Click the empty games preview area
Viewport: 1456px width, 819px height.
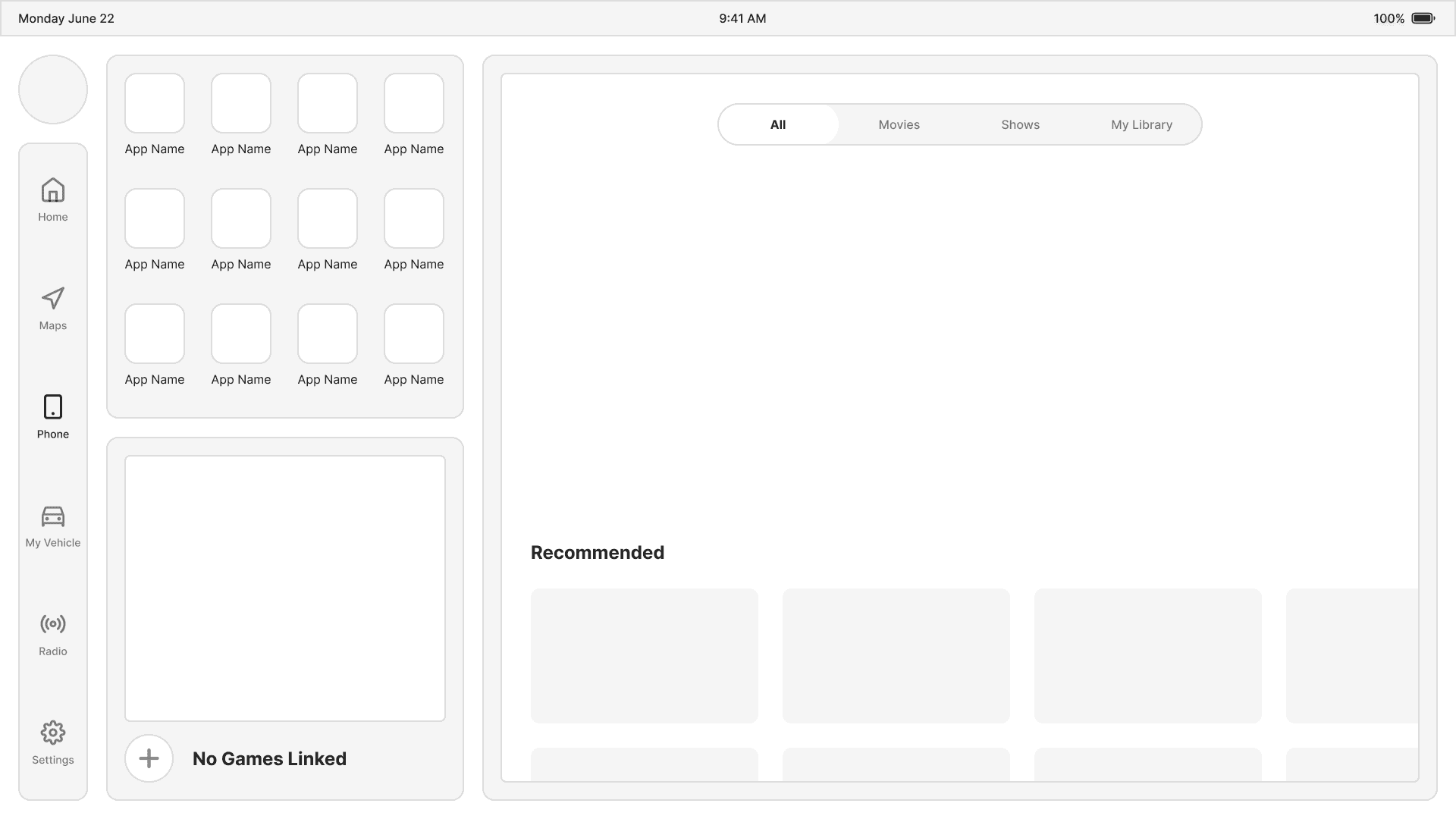pyautogui.click(x=285, y=588)
